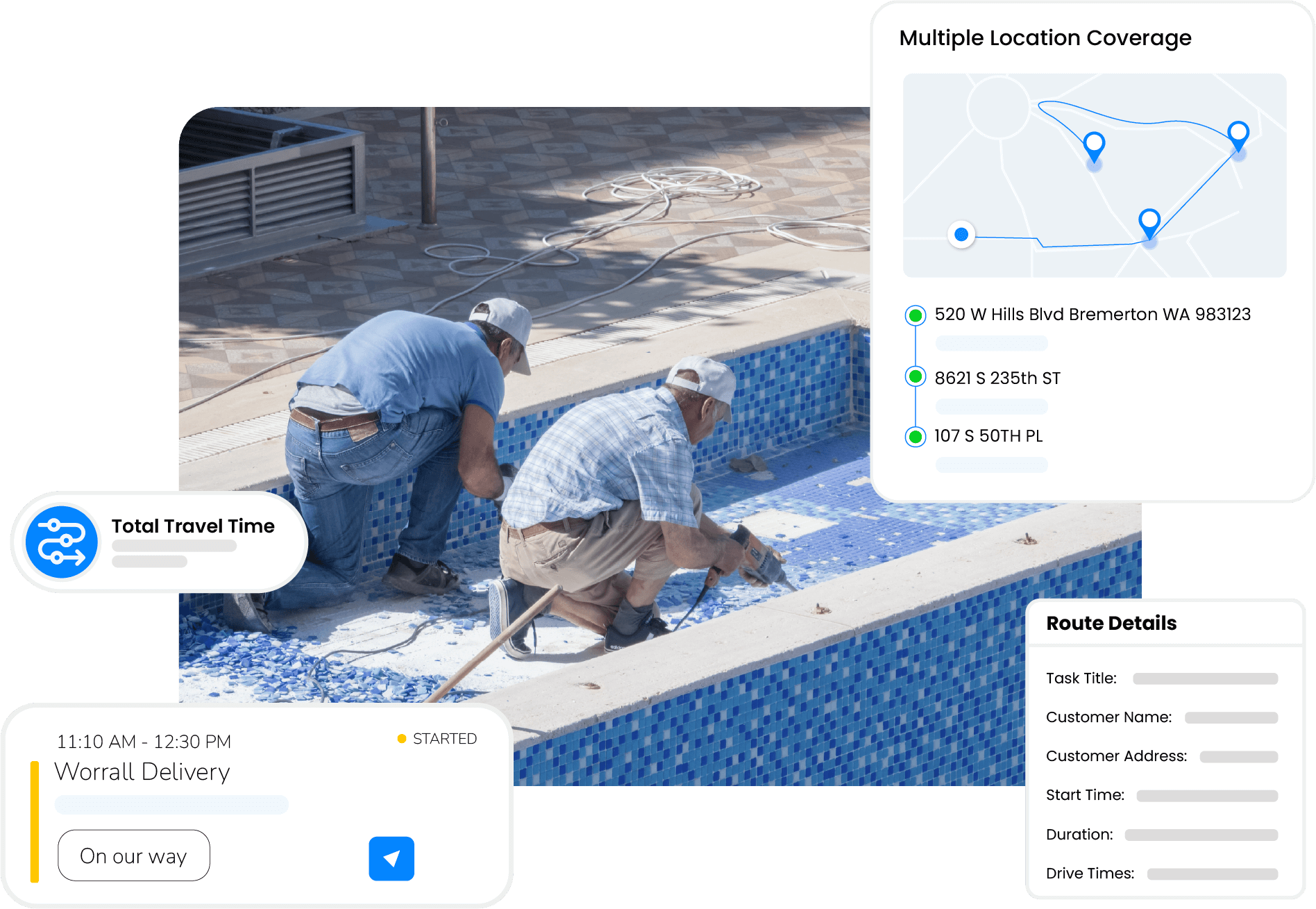Select green stop marker for 520 W Hills Blvd

pos(916,315)
